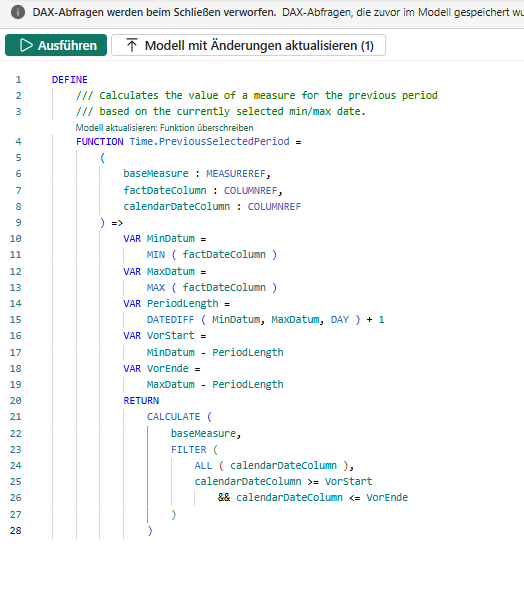Click the VorEnde variable on line 26

point(387,498)
